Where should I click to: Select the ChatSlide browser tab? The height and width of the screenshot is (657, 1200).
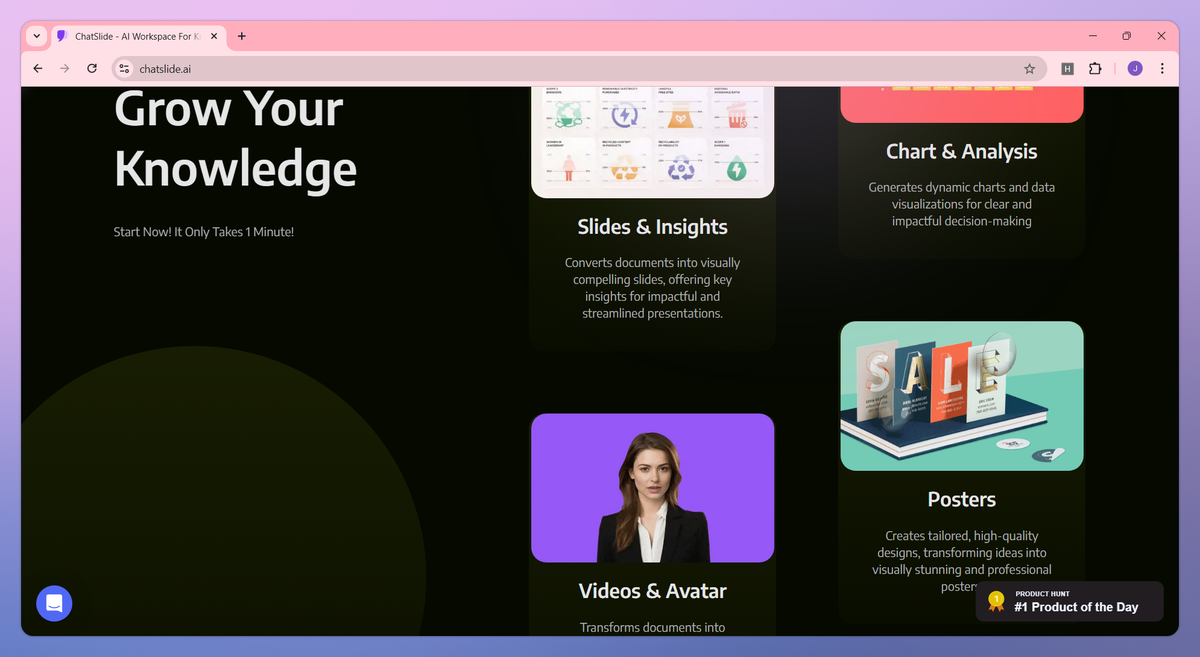pyautogui.click(x=138, y=36)
